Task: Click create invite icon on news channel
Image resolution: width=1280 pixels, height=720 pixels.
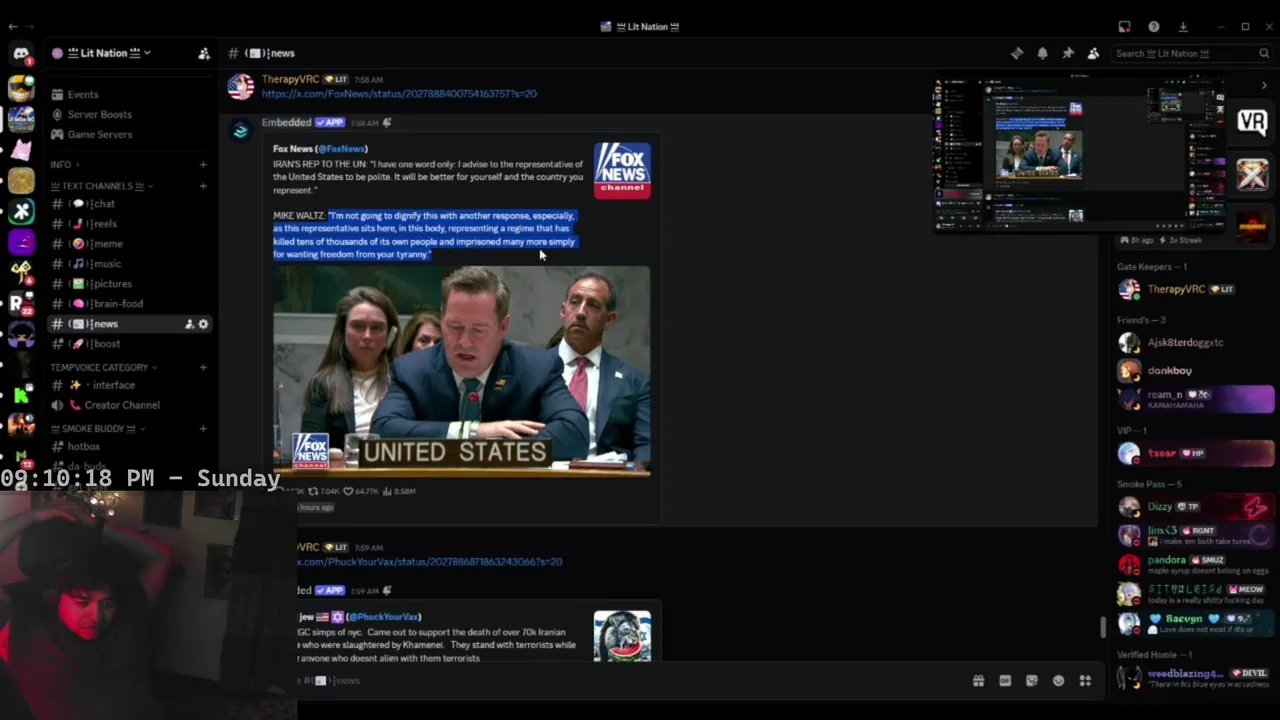Action: (189, 324)
